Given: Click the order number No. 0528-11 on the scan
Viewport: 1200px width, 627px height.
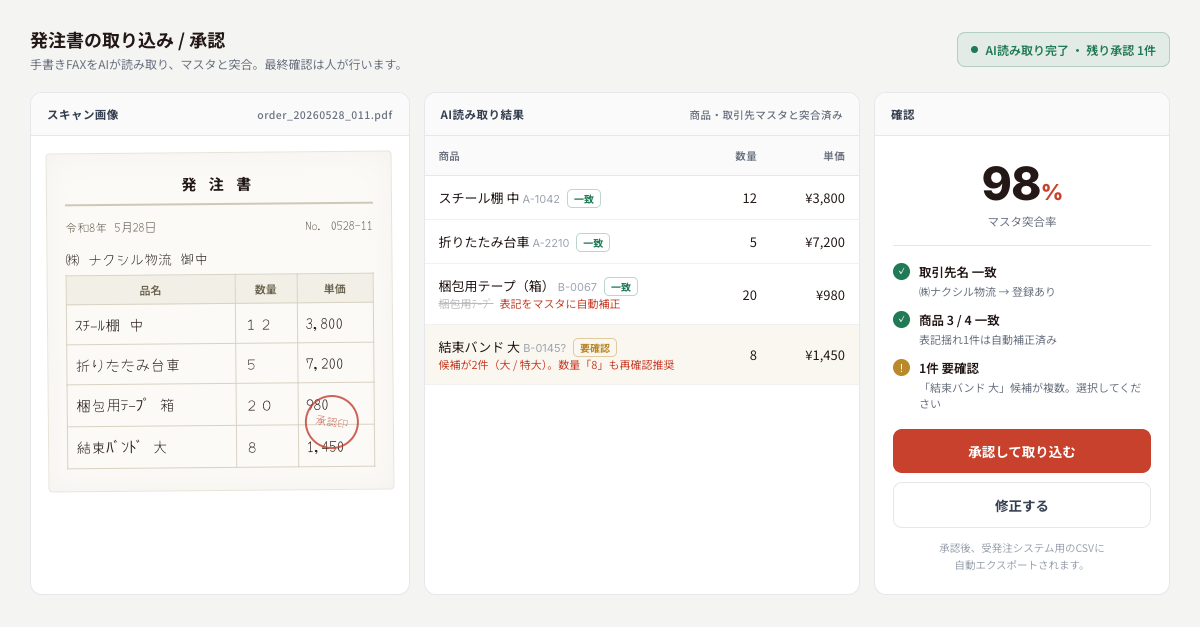Looking at the screenshot, I should 339,226.
